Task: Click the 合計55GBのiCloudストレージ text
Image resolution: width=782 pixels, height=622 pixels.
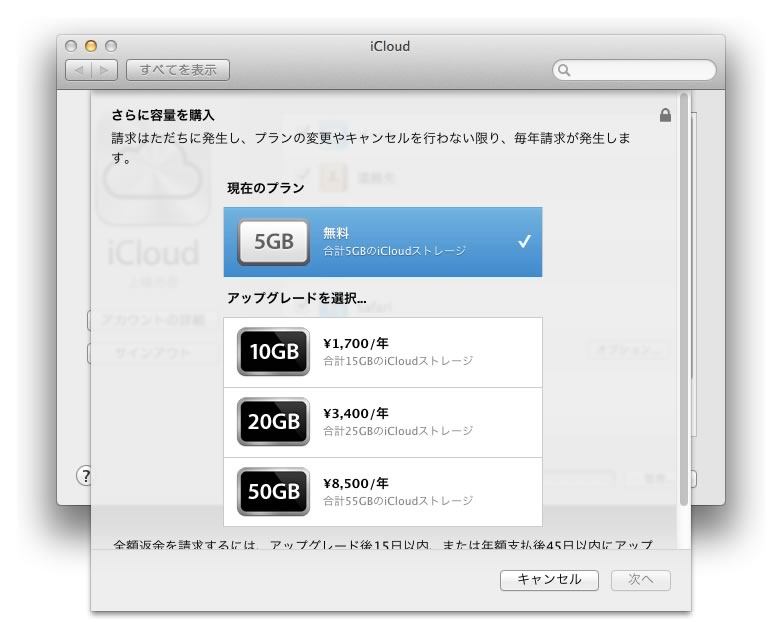Action: pos(398,501)
